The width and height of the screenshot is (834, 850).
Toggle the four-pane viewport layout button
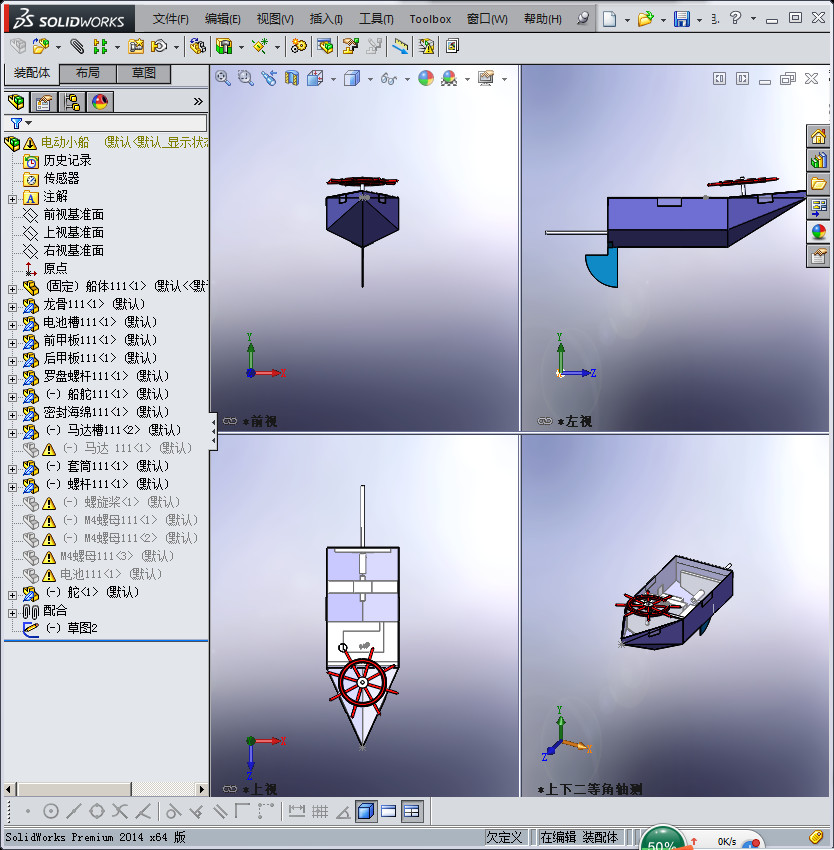click(x=412, y=812)
